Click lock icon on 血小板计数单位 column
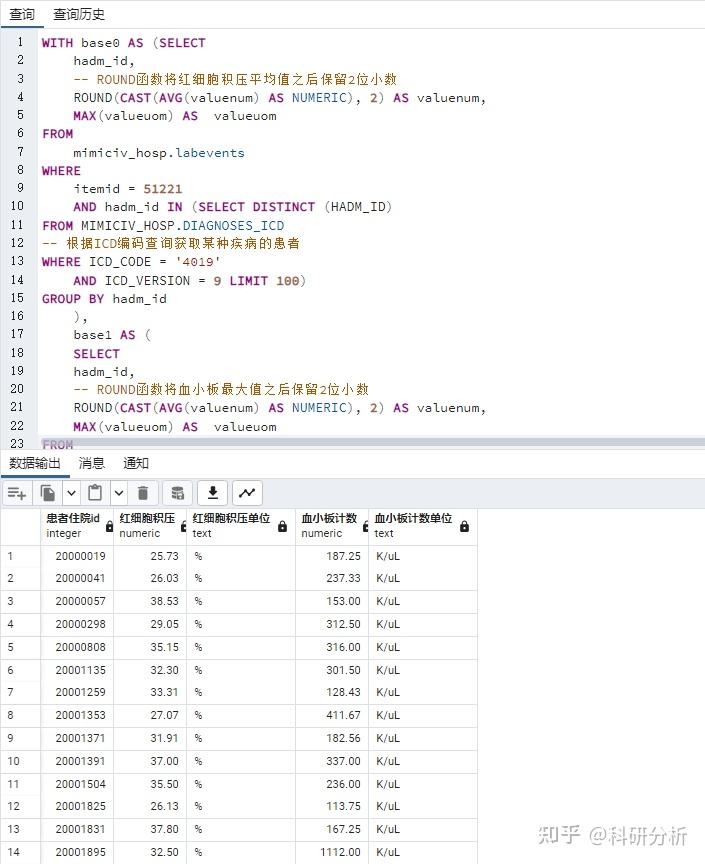Image resolution: width=705 pixels, height=864 pixels. click(464, 527)
